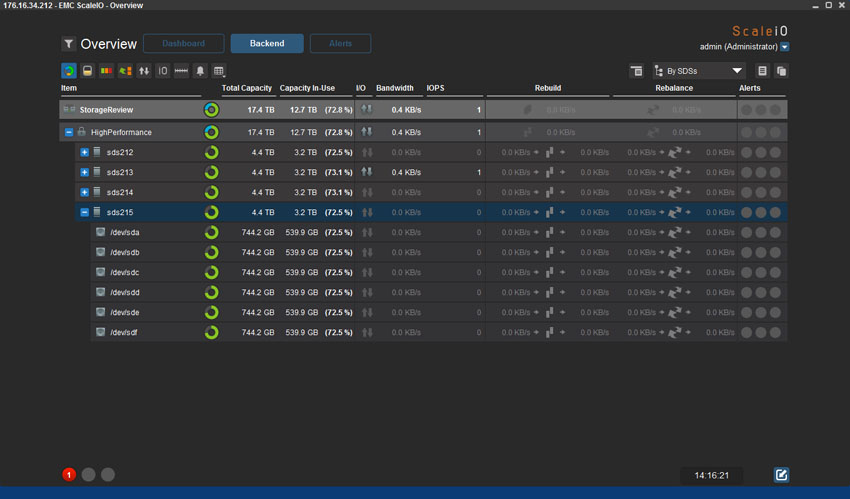Select the StorageReview system row
850x499 pixels.
(423, 110)
